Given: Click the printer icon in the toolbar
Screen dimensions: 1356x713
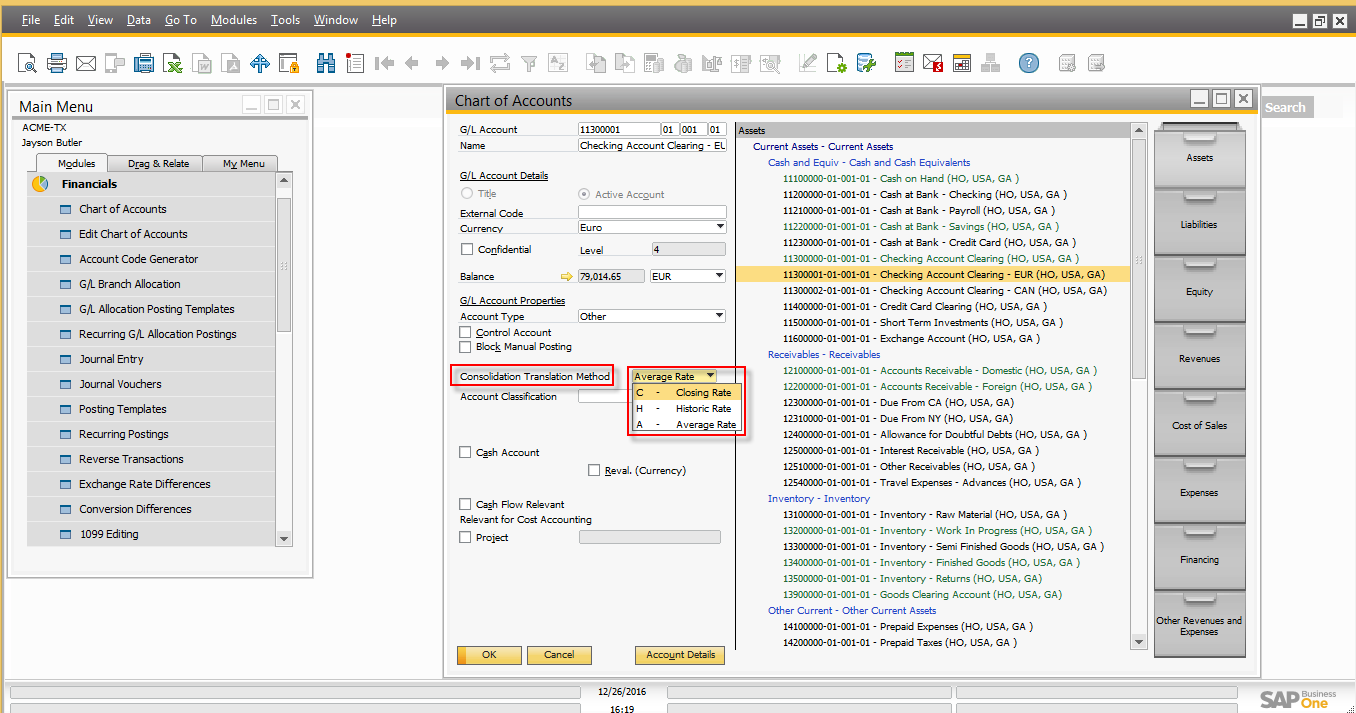Looking at the screenshot, I should (x=57, y=64).
